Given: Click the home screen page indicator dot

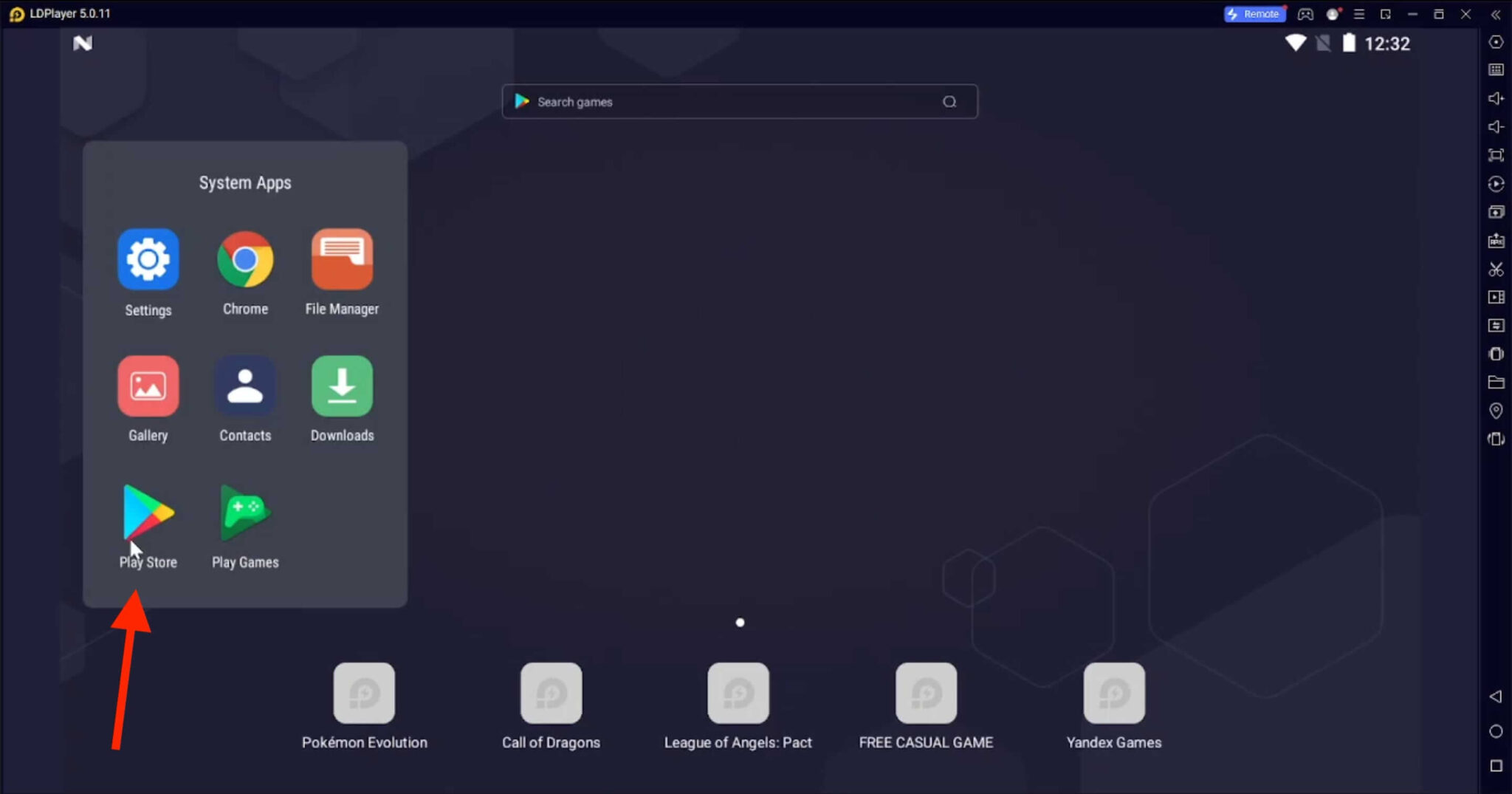Looking at the screenshot, I should click(740, 623).
